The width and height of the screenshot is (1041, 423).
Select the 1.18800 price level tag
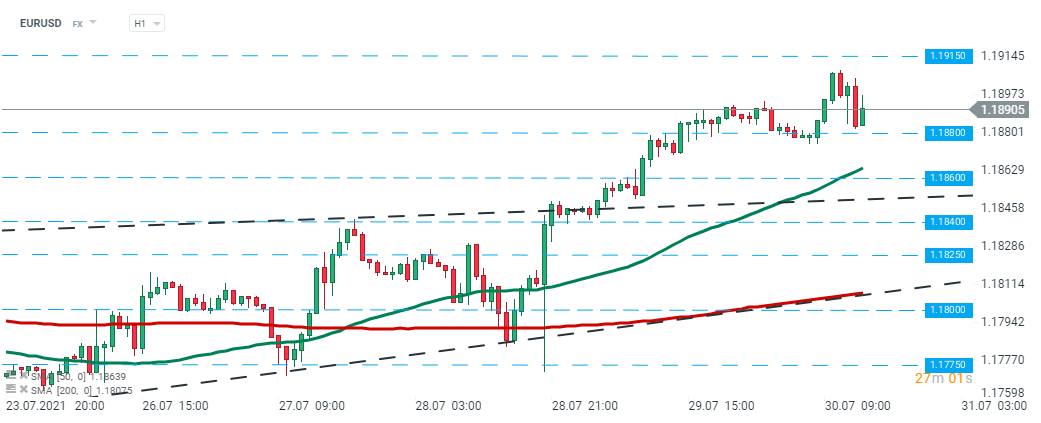click(945, 132)
